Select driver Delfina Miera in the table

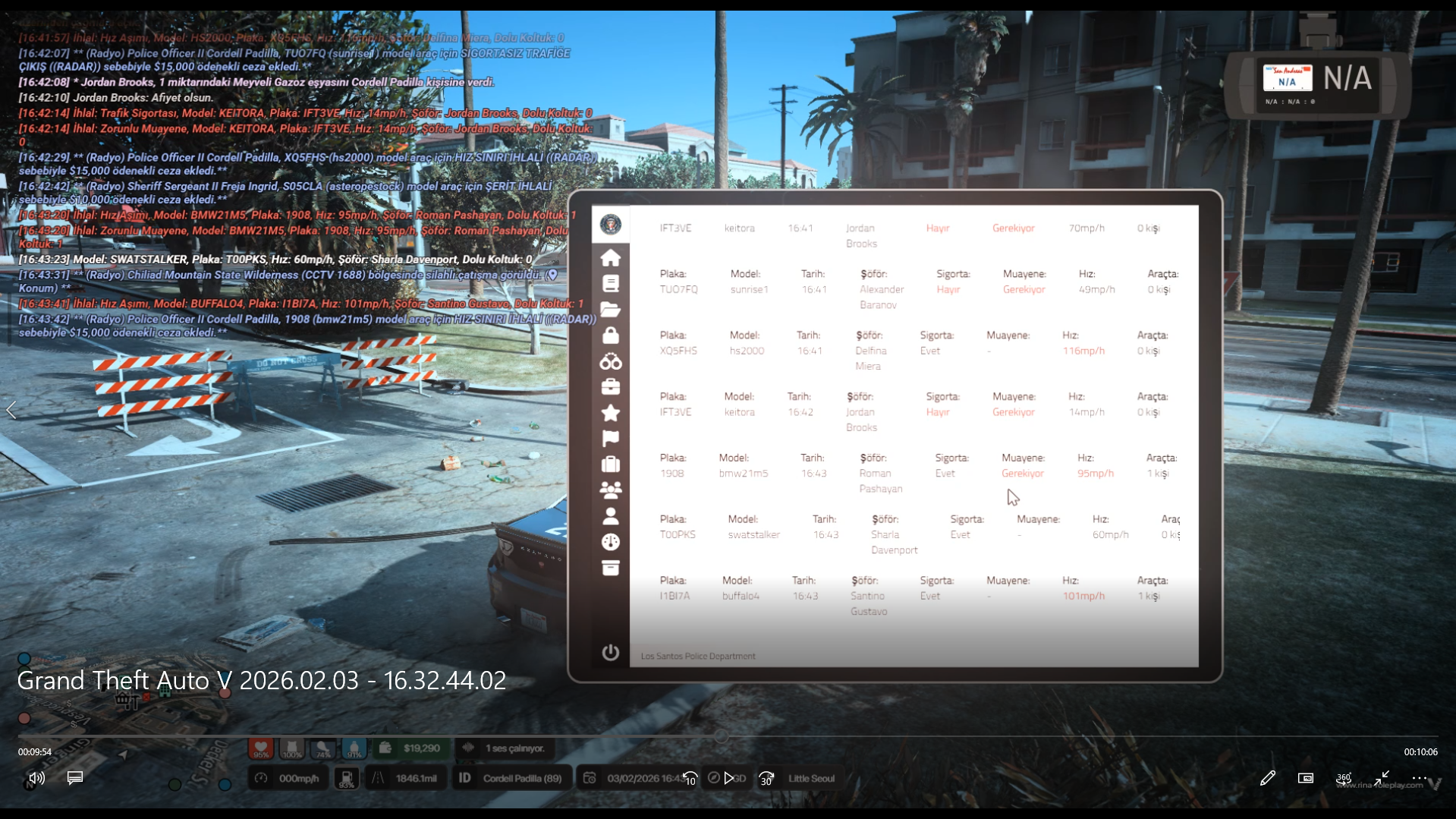click(x=870, y=358)
